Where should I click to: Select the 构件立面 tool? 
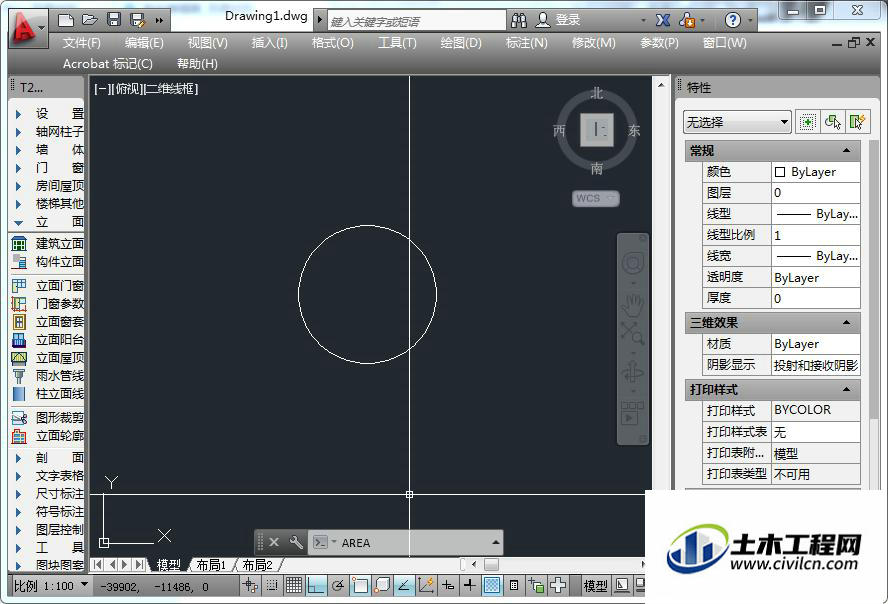[x=48, y=262]
